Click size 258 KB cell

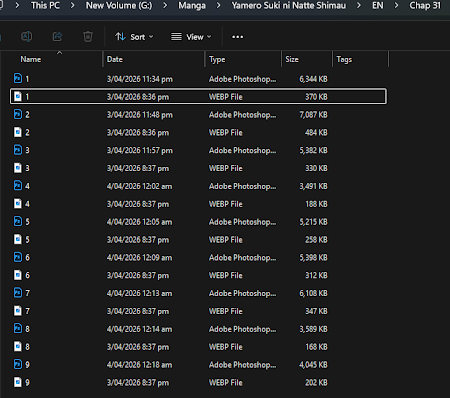[x=316, y=240]
